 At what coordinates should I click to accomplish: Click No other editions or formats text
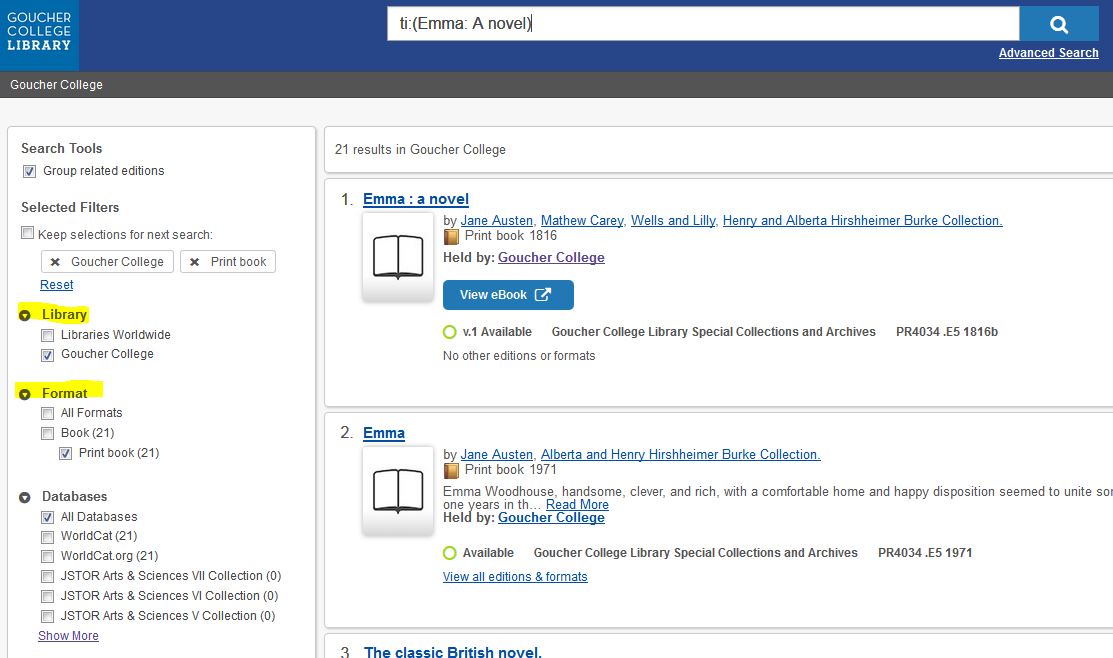click(519, 356)
